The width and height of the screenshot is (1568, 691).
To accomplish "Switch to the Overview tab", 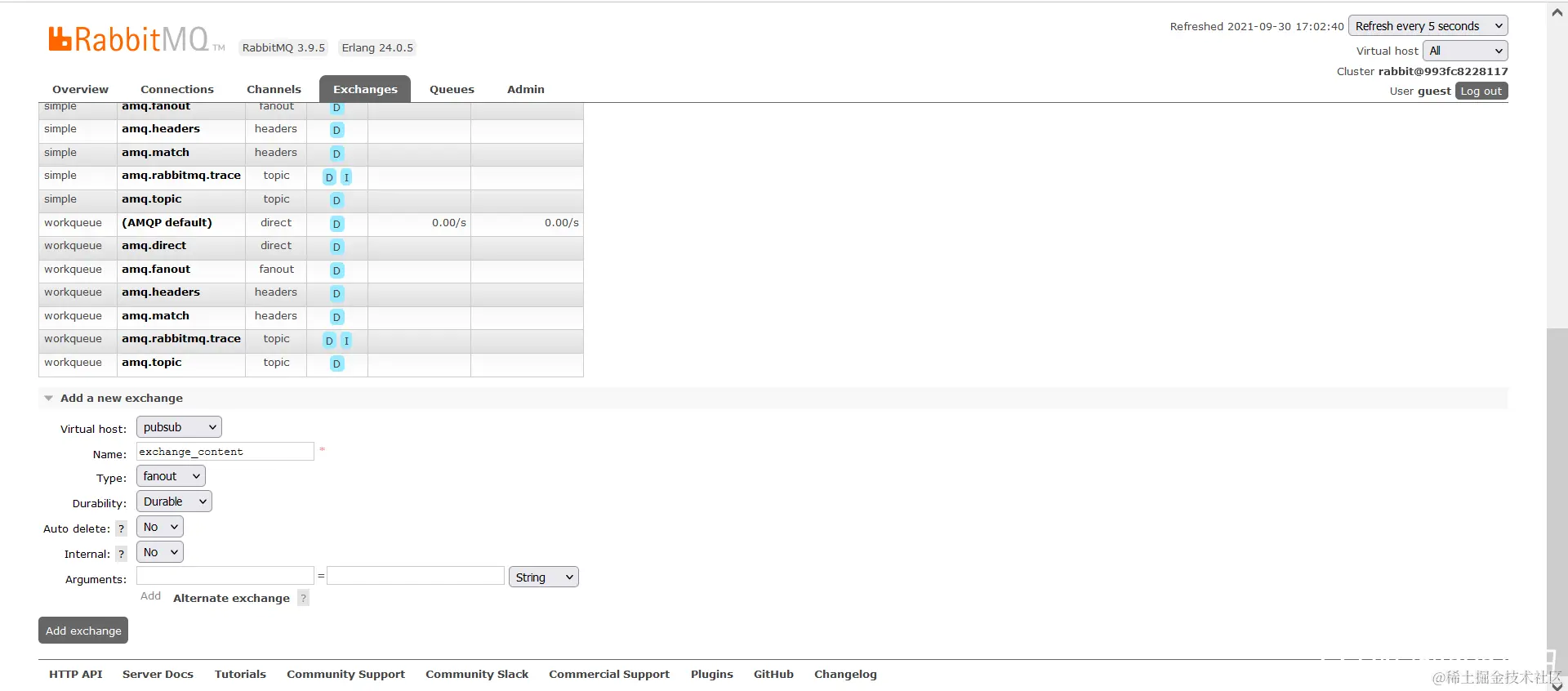I will [80, 89].
